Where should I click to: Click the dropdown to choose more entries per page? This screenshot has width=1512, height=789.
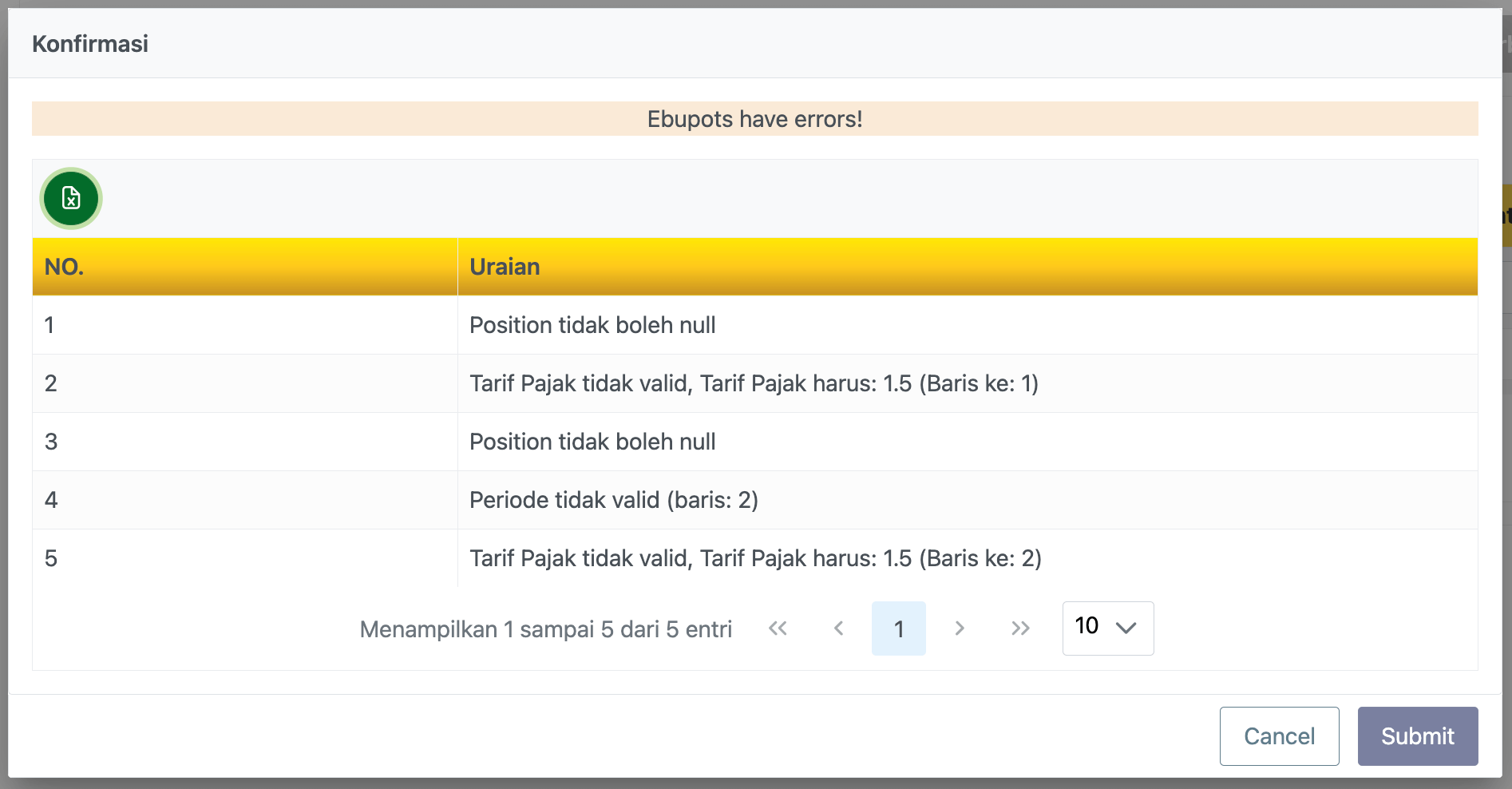tap(1108, 628)
